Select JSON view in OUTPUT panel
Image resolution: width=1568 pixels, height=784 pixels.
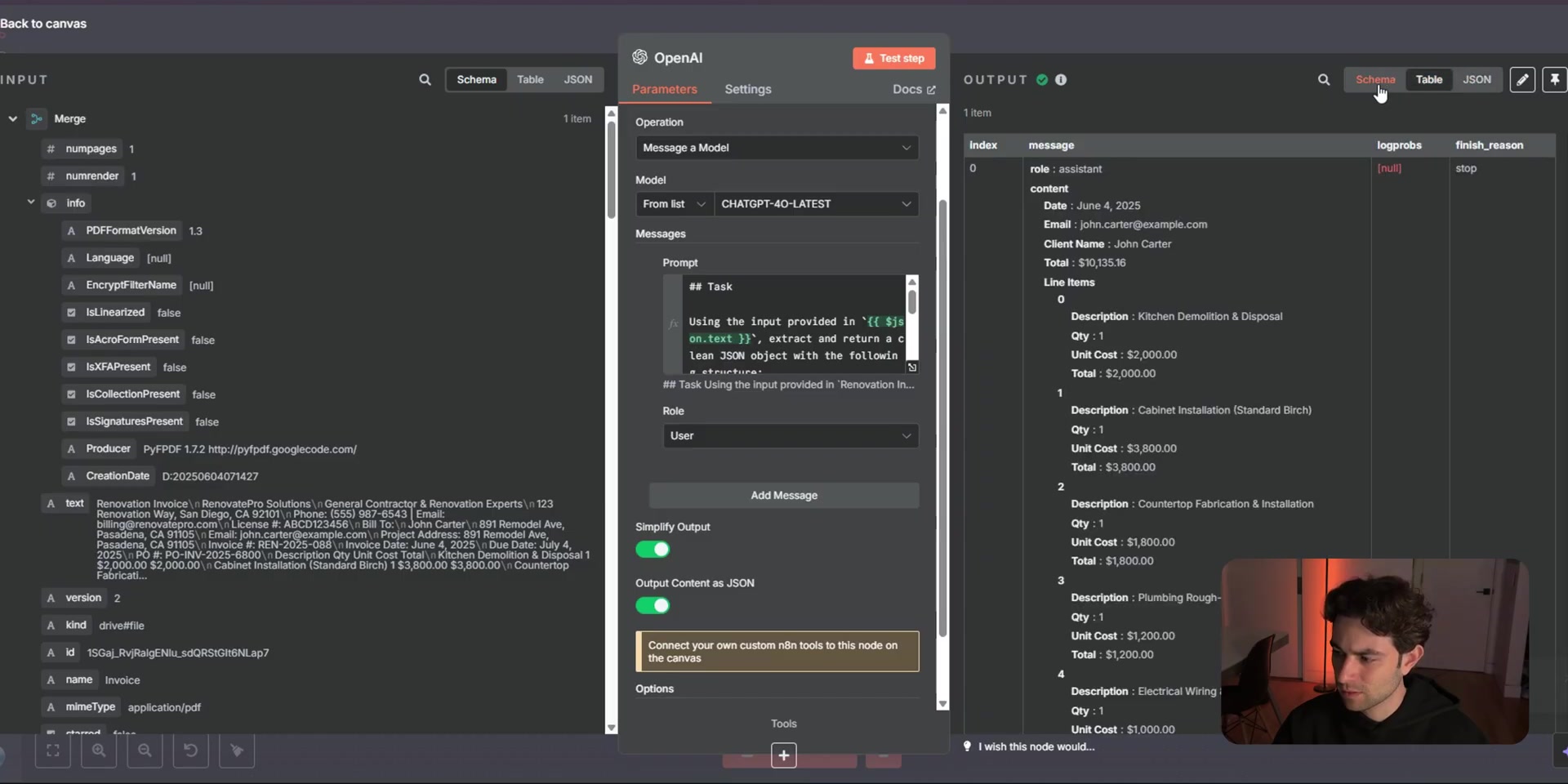1477,80
